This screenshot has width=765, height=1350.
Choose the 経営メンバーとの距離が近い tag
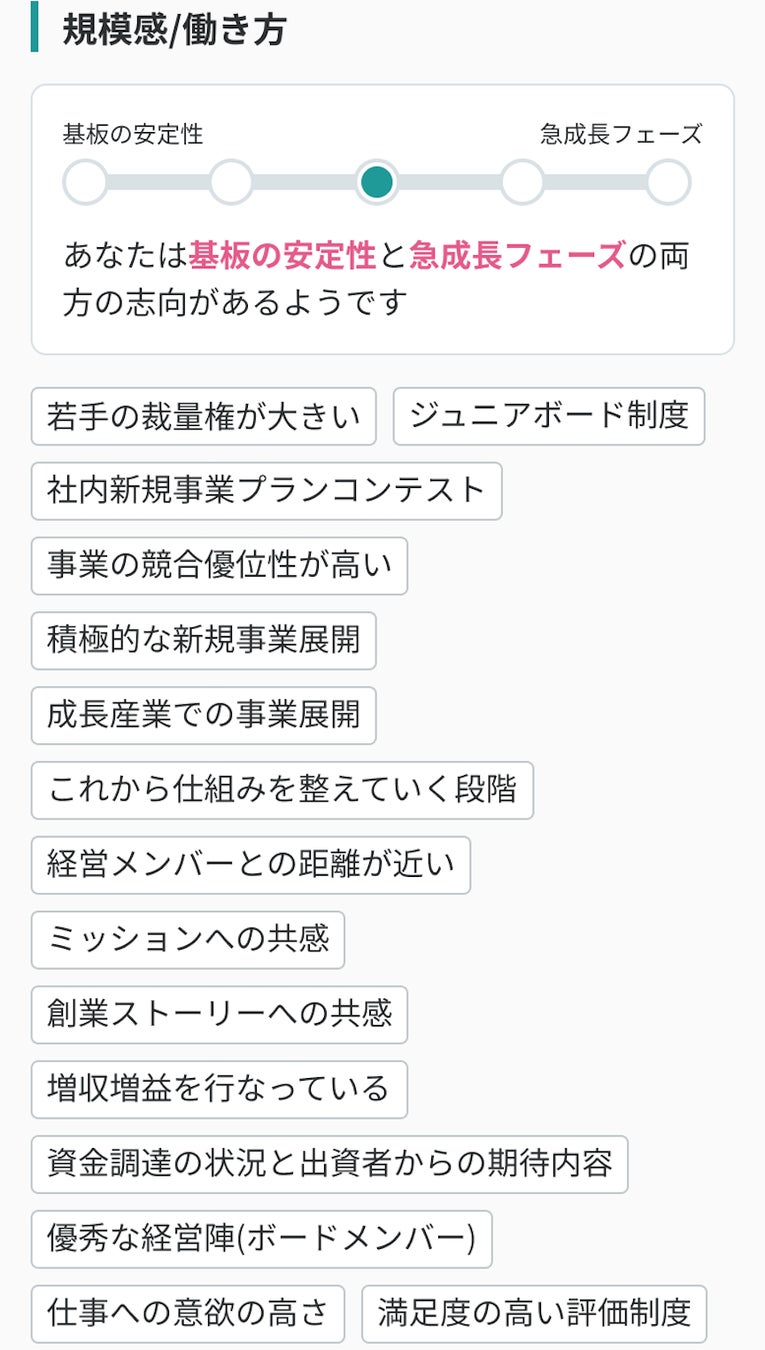251,866
